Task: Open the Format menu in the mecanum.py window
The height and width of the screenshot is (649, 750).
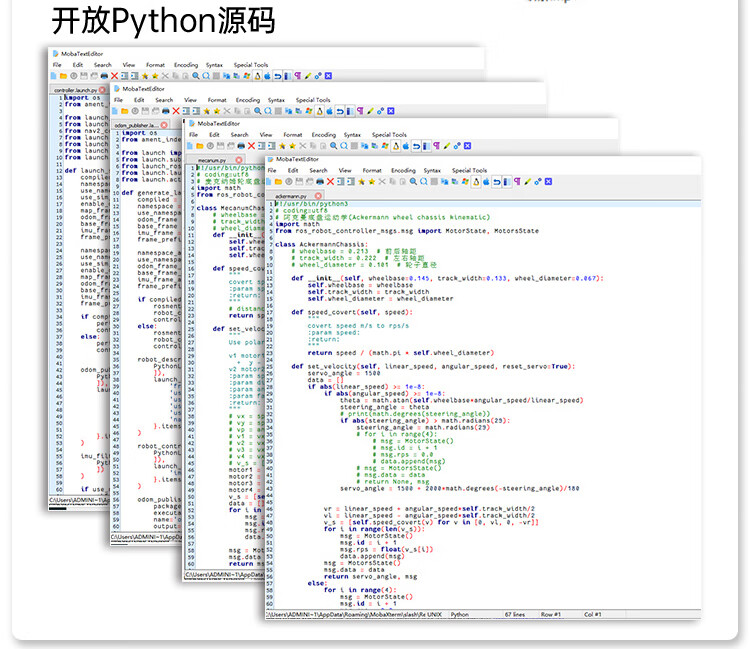Action: click(292, 135)
